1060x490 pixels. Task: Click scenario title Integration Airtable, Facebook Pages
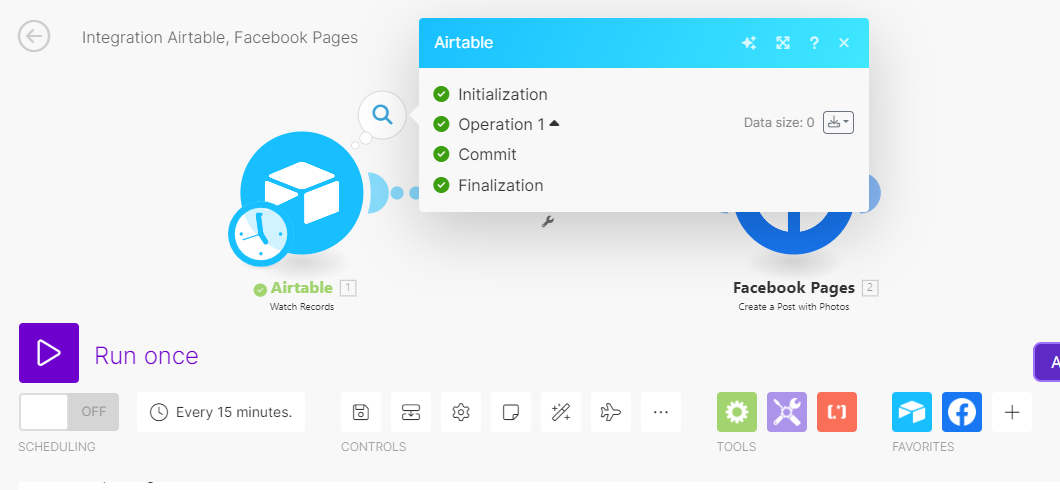point(220,37)
